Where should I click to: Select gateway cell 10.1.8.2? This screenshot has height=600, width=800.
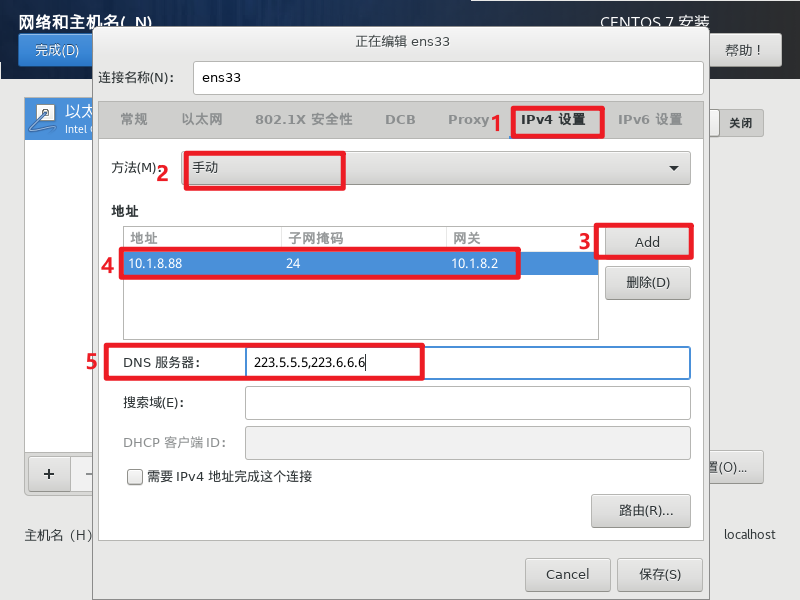click(x=474, y=264)
